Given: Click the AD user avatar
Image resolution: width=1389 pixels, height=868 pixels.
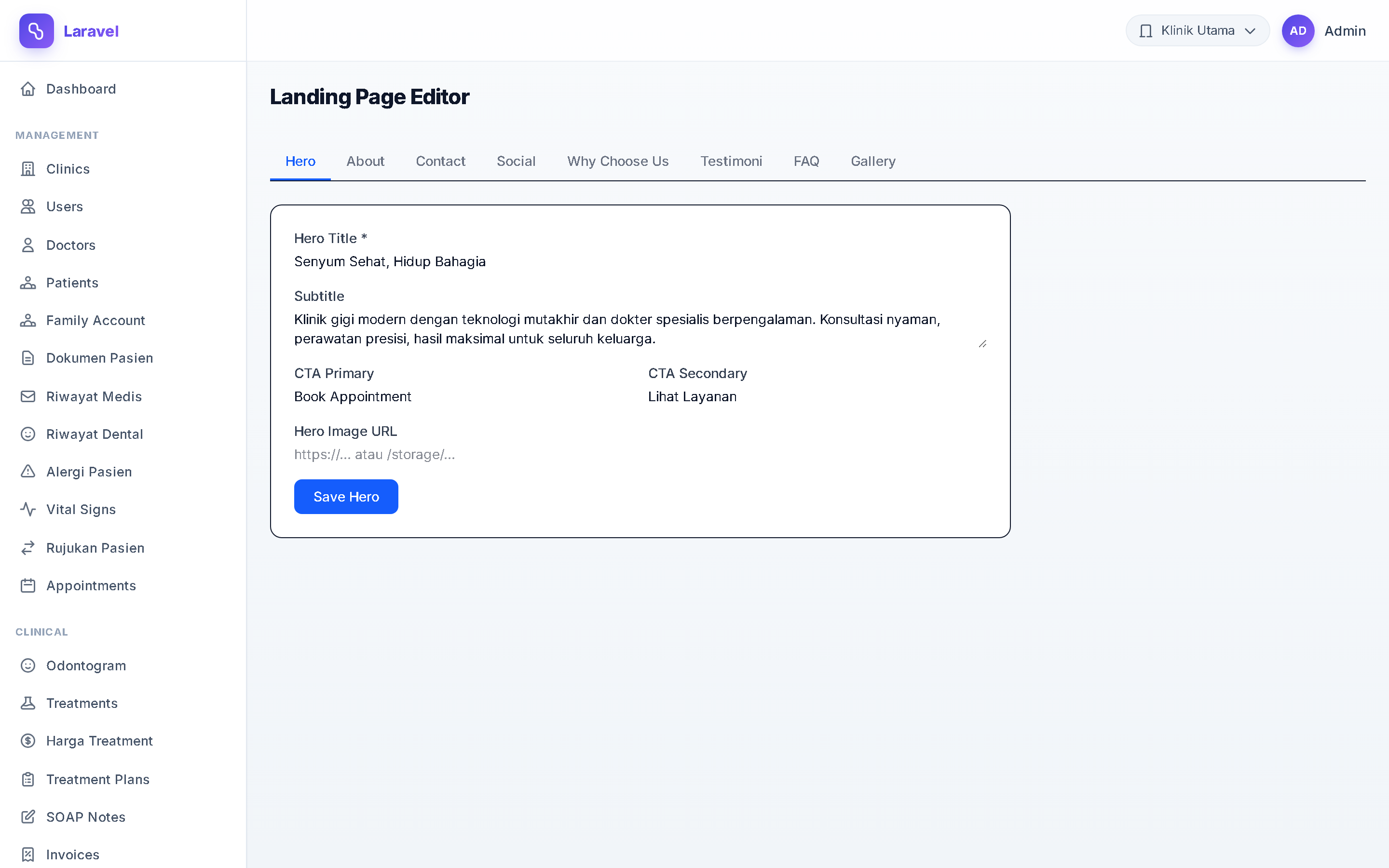Looking at the screenshot, I should [1298, 31].
